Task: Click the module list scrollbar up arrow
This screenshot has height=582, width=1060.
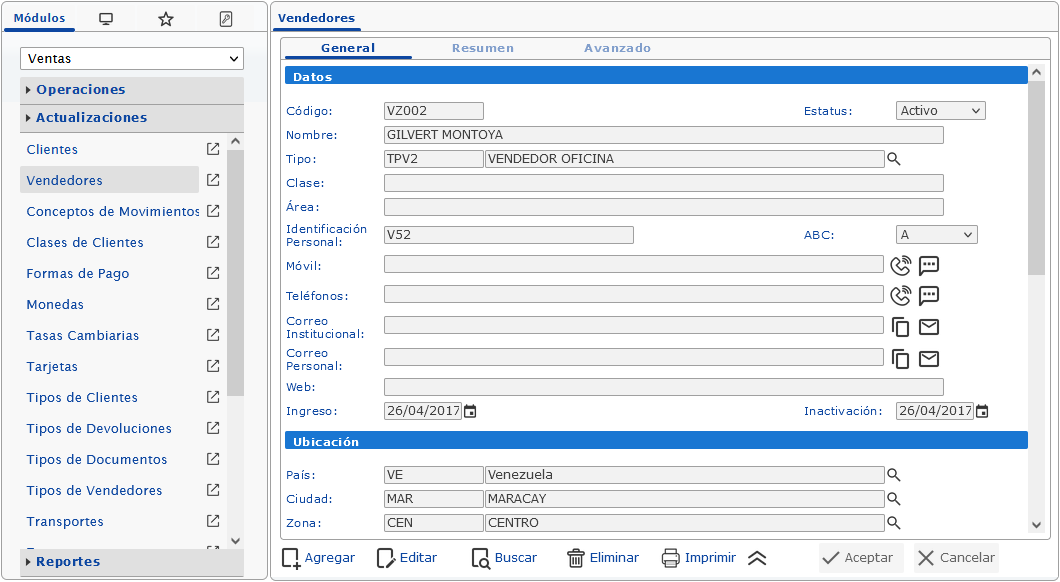Action: [x=235, y=141]
